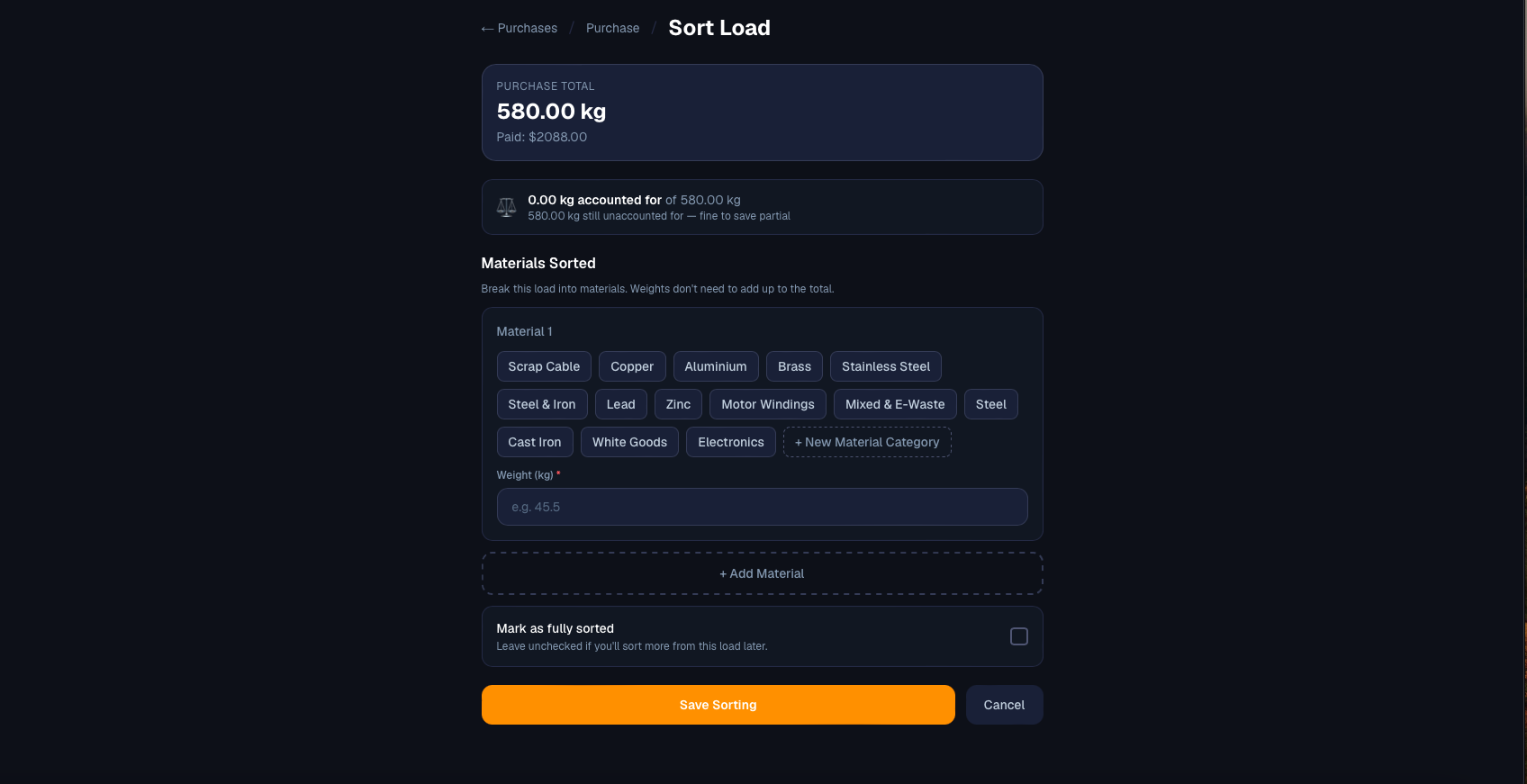Pick the Aluminium material chip
This screenshot has height=784, width=1527.
[716, 366]
